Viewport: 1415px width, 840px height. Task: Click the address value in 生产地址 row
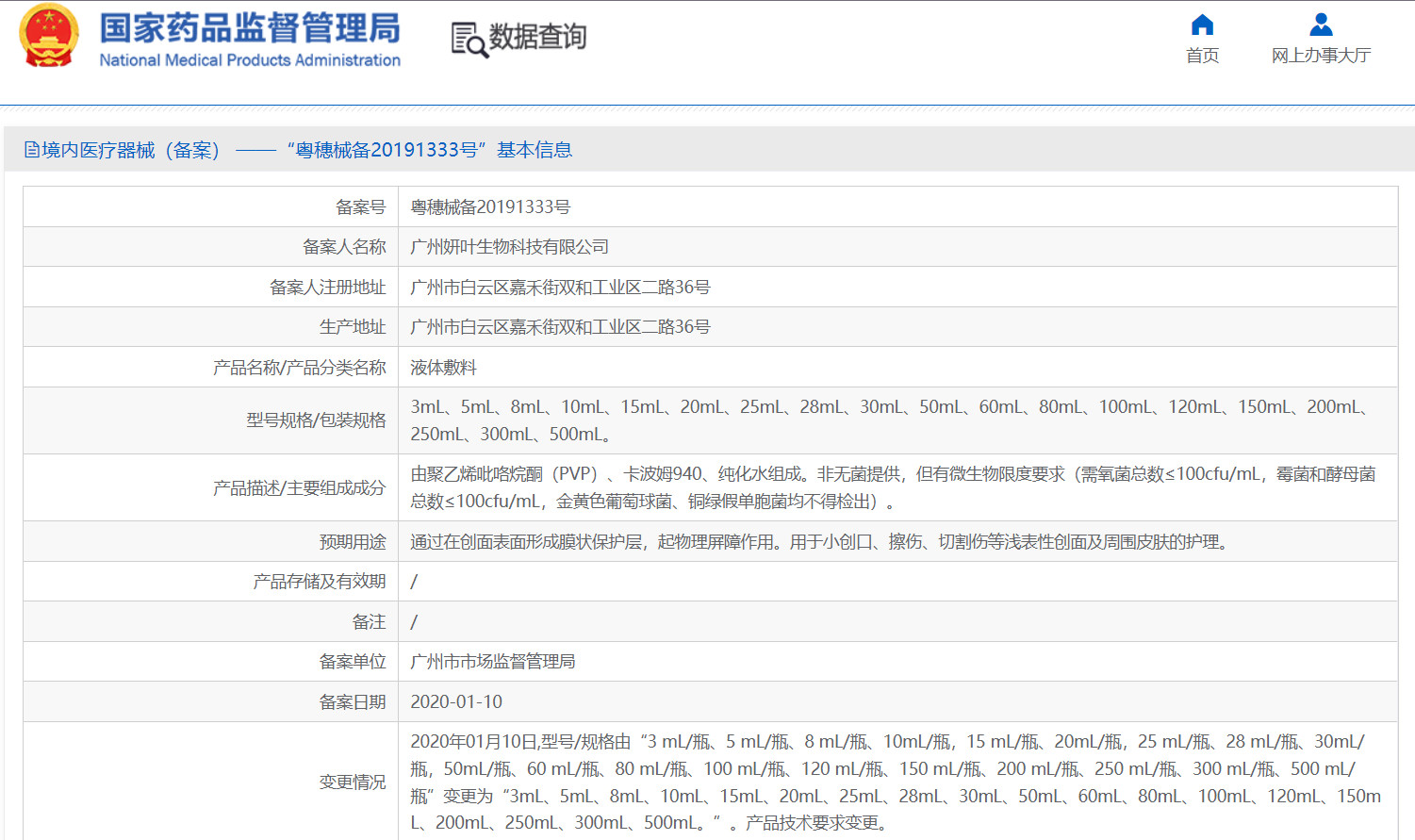[x=560, y=327]
